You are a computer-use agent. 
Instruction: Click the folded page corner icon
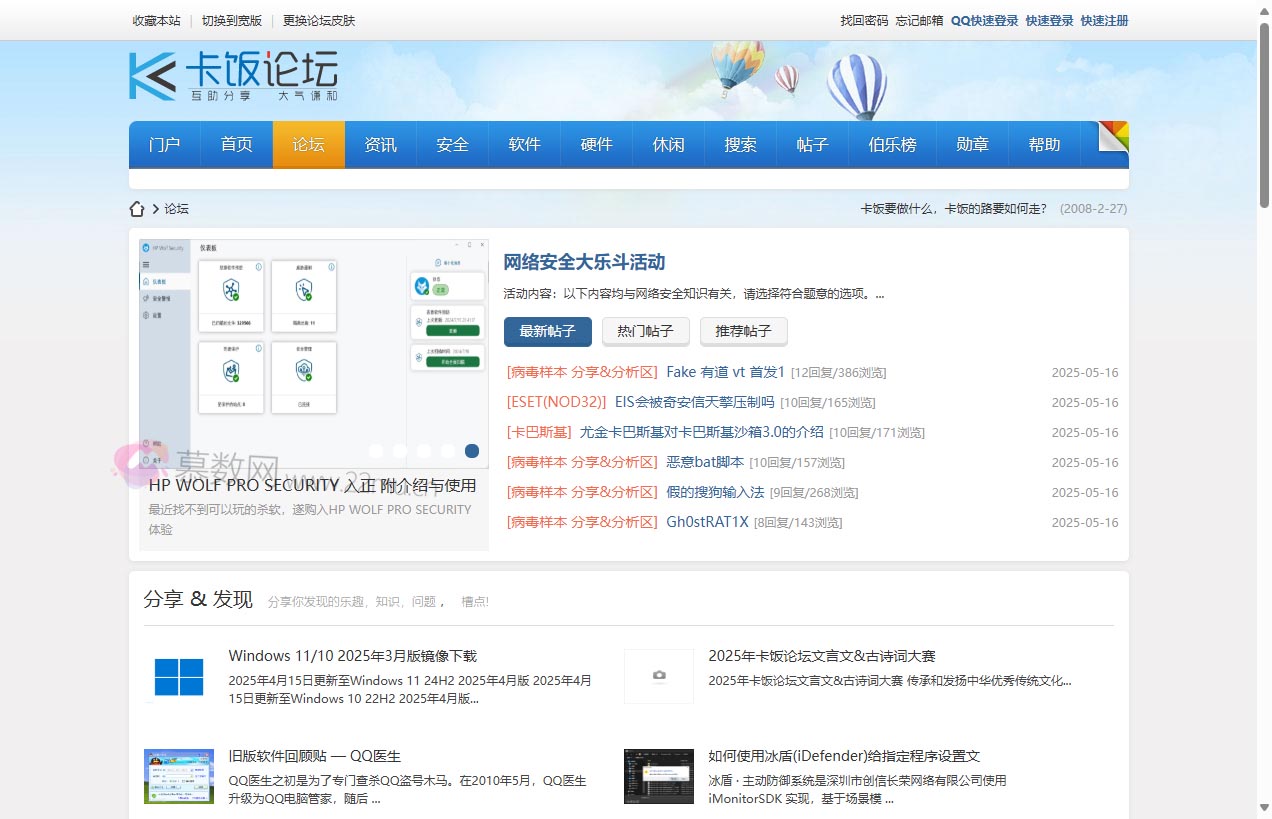coord(1113,137)
